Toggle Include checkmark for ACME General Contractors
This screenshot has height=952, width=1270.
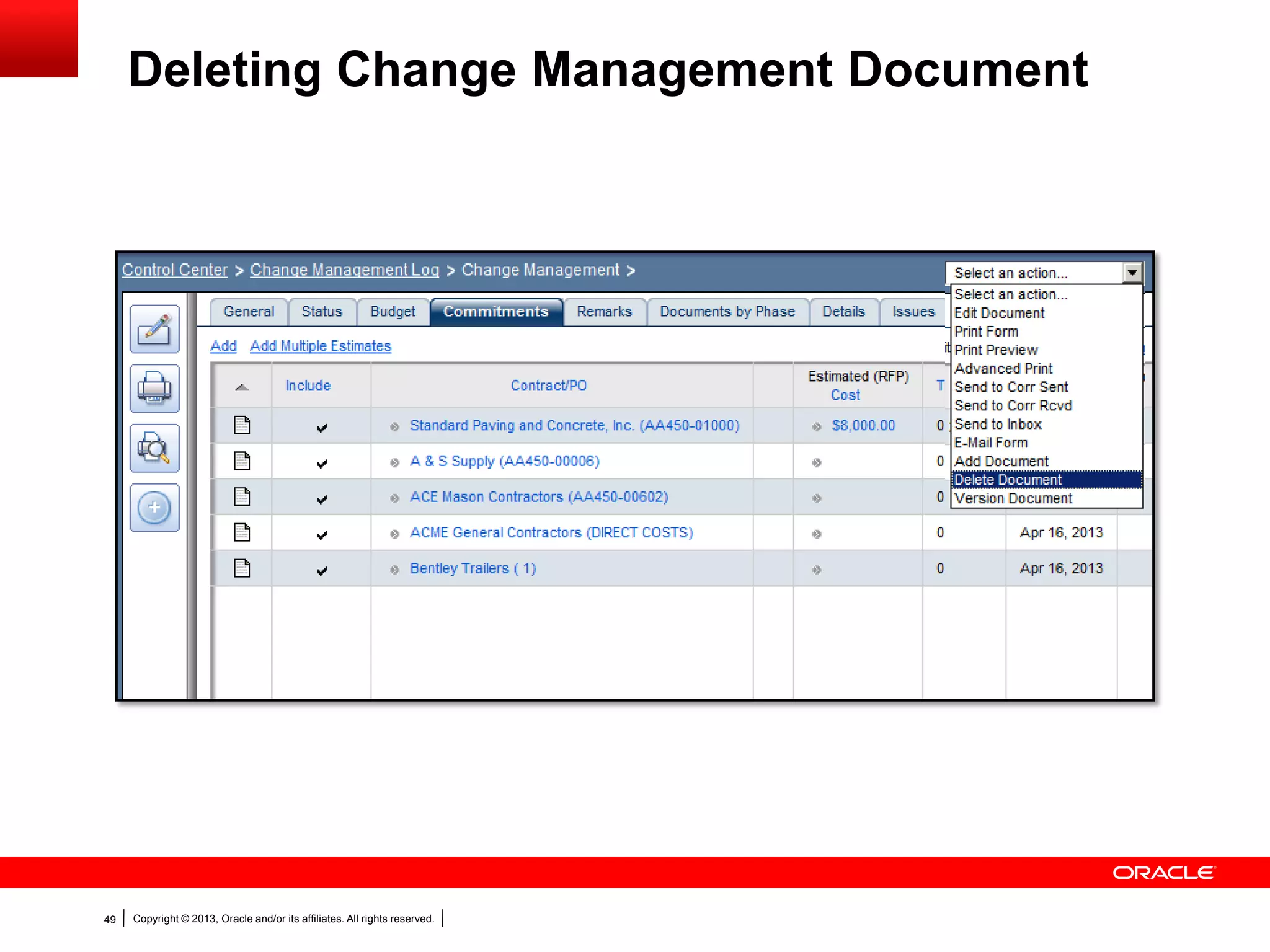pyautogui.click(x=322, y=535)
